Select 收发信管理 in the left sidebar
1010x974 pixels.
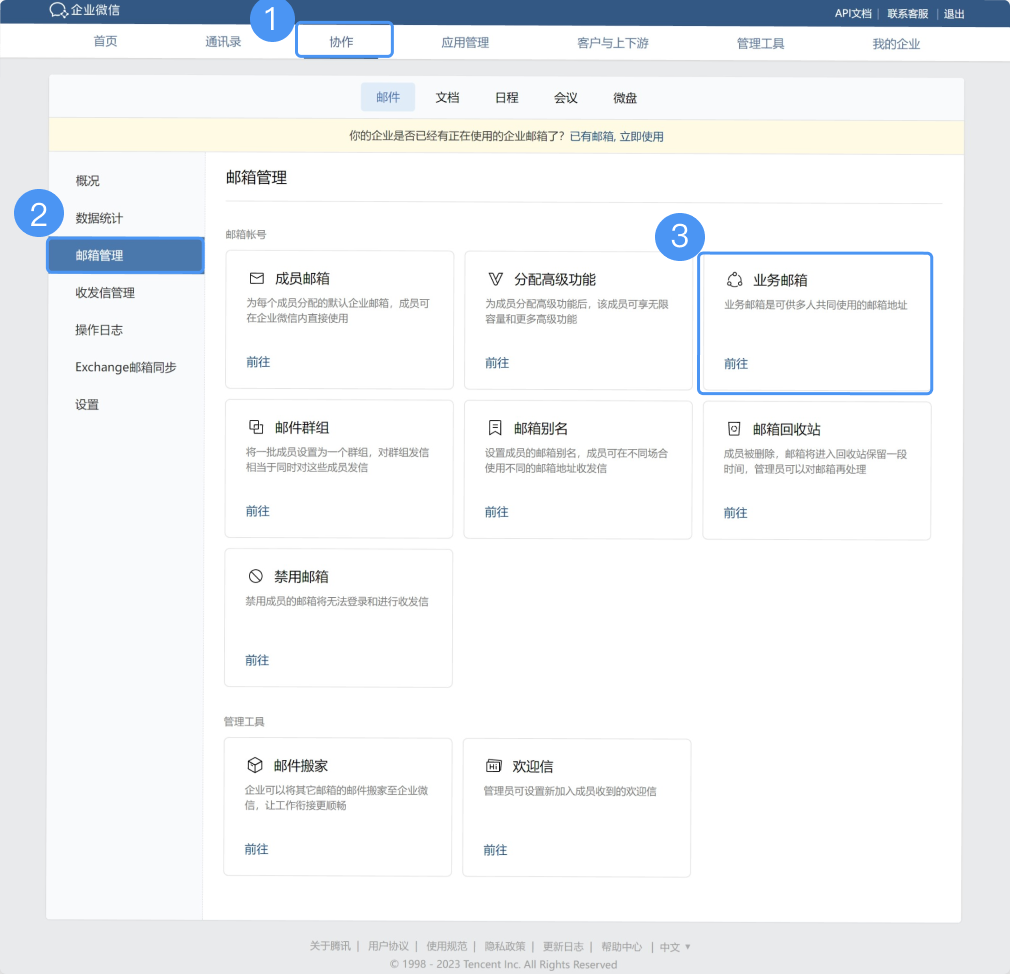point(105,293)
